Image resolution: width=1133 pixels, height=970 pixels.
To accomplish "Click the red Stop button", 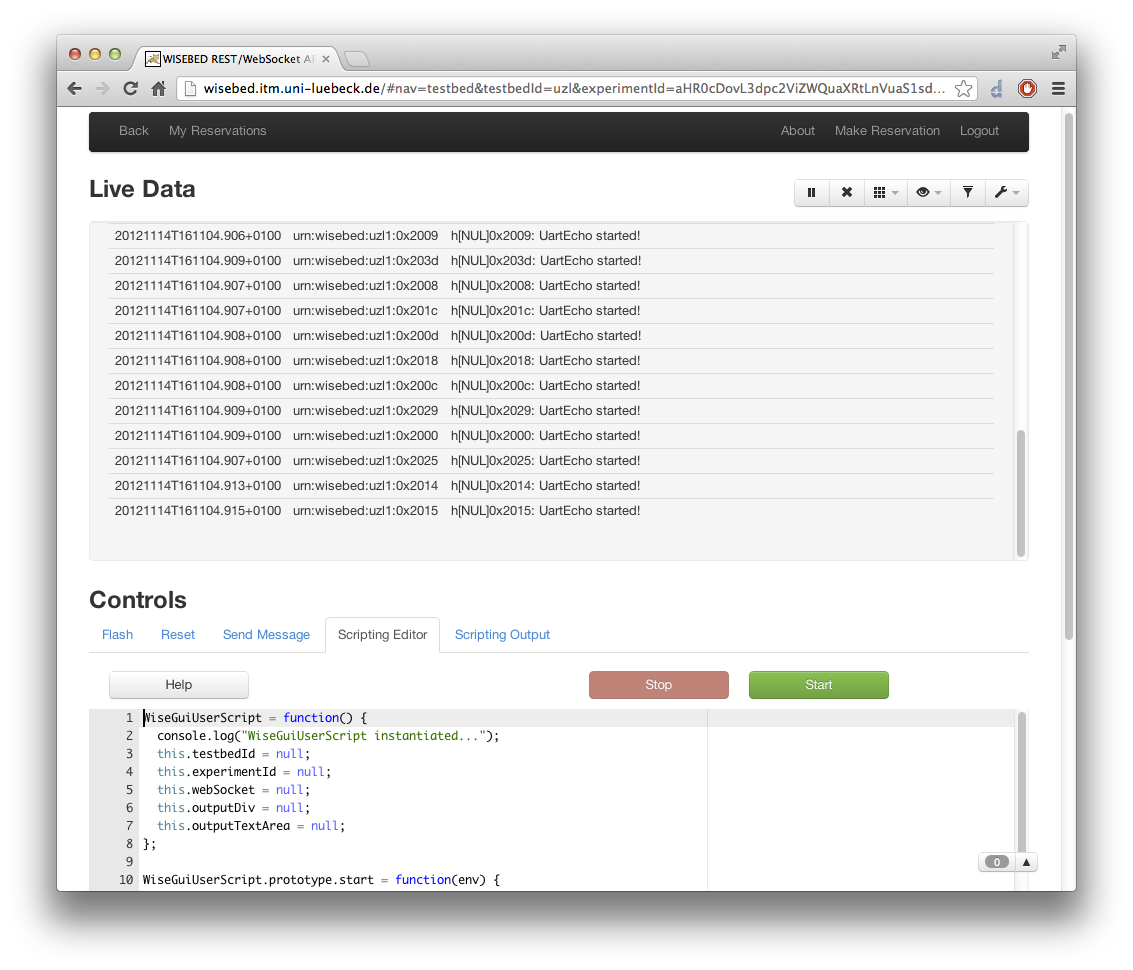I will point(658,685).
